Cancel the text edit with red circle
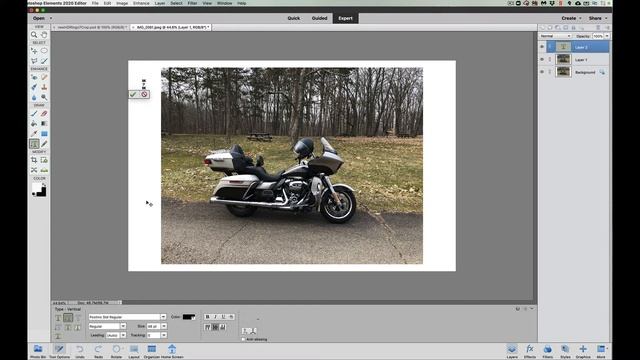This screenshot has height=360, width=640. point(144,94)
